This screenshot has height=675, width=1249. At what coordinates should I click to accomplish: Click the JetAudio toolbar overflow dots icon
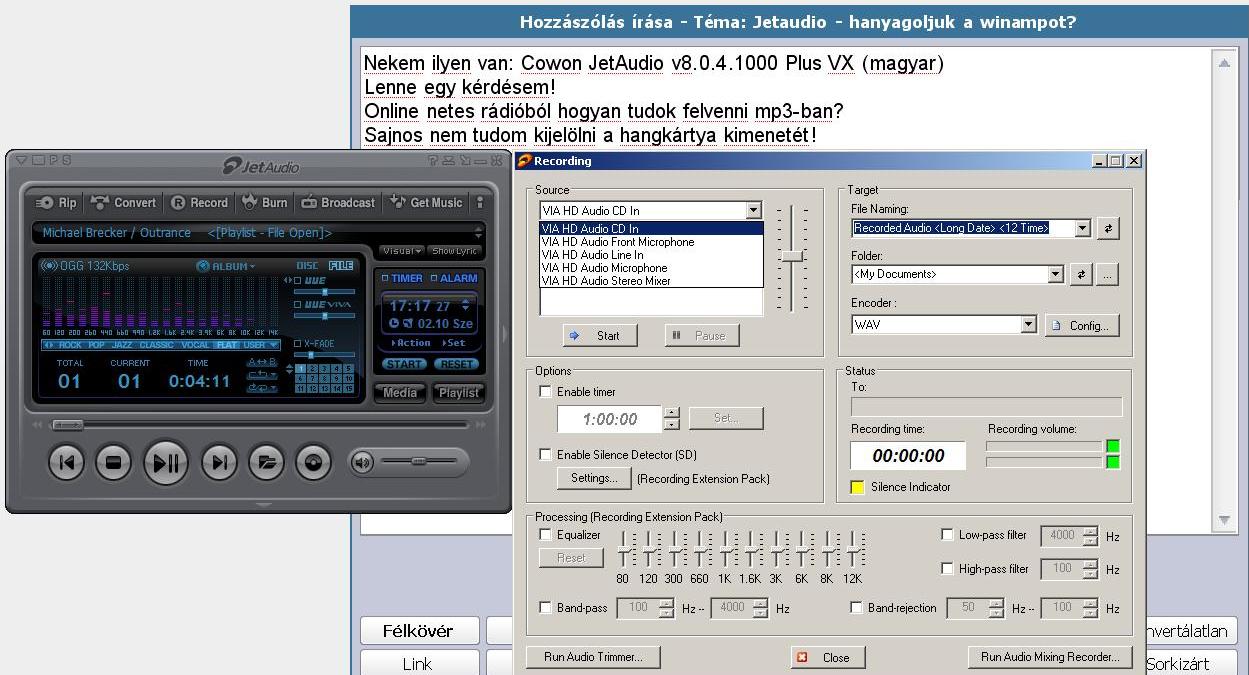point(480,202)
